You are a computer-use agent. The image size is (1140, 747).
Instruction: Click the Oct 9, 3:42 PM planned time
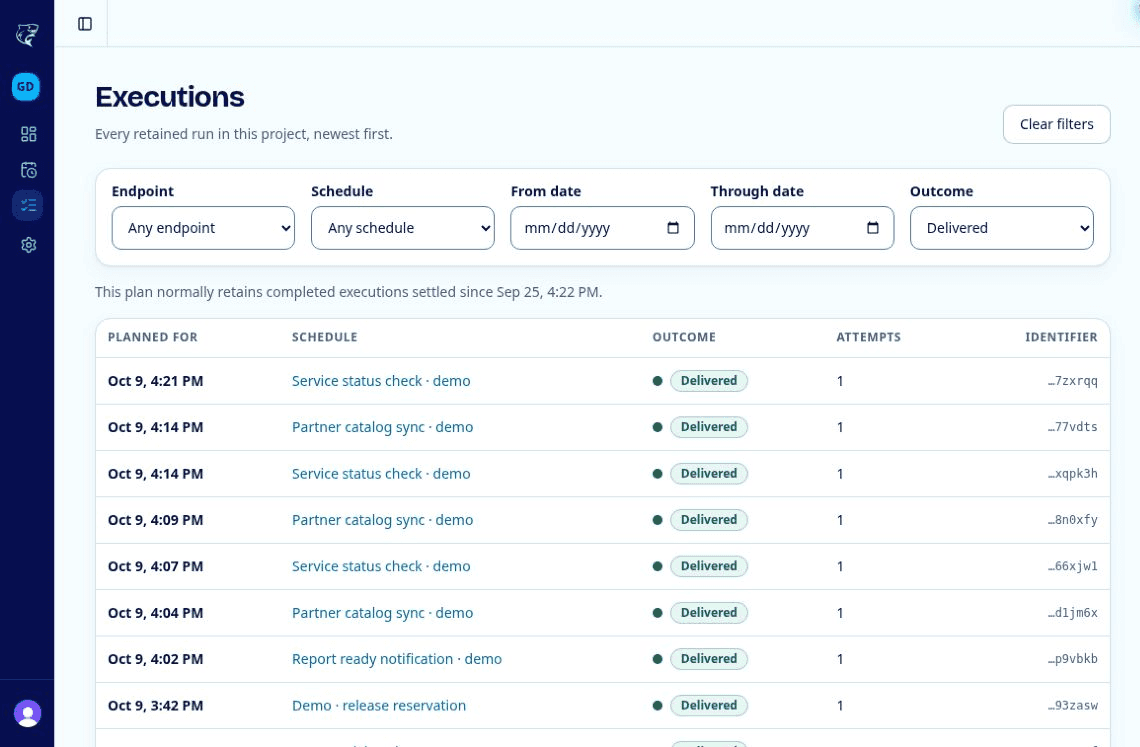point(156,706)
